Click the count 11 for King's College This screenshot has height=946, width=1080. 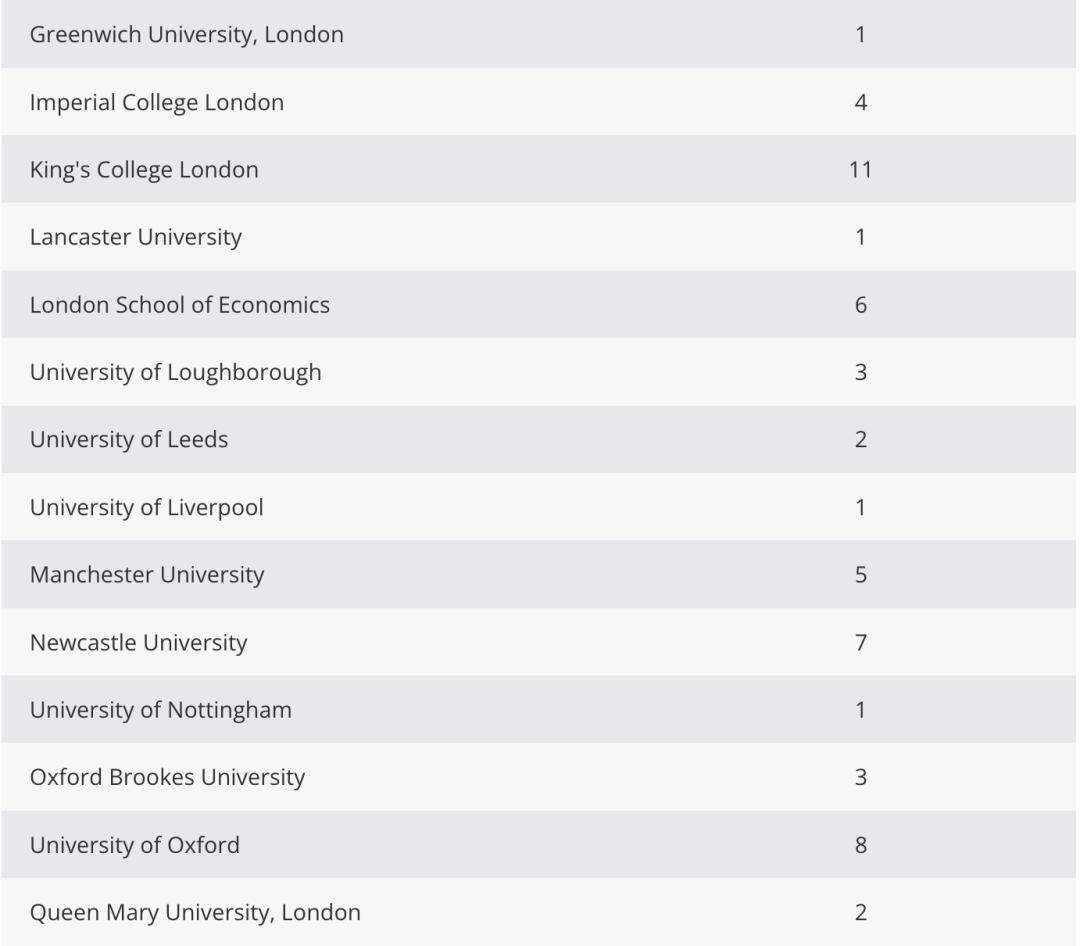tap(860, 170)
